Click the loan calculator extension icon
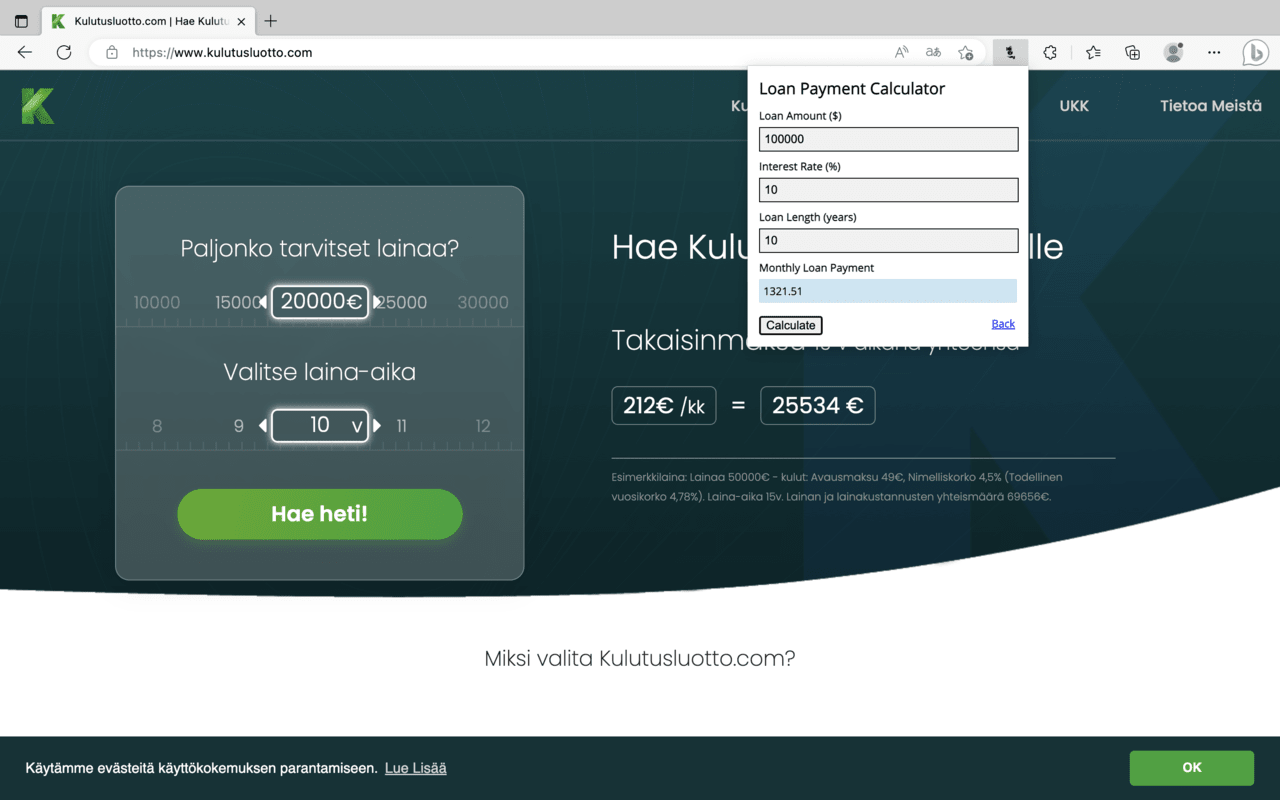 pyautogui.click(x=1010, y=52)
